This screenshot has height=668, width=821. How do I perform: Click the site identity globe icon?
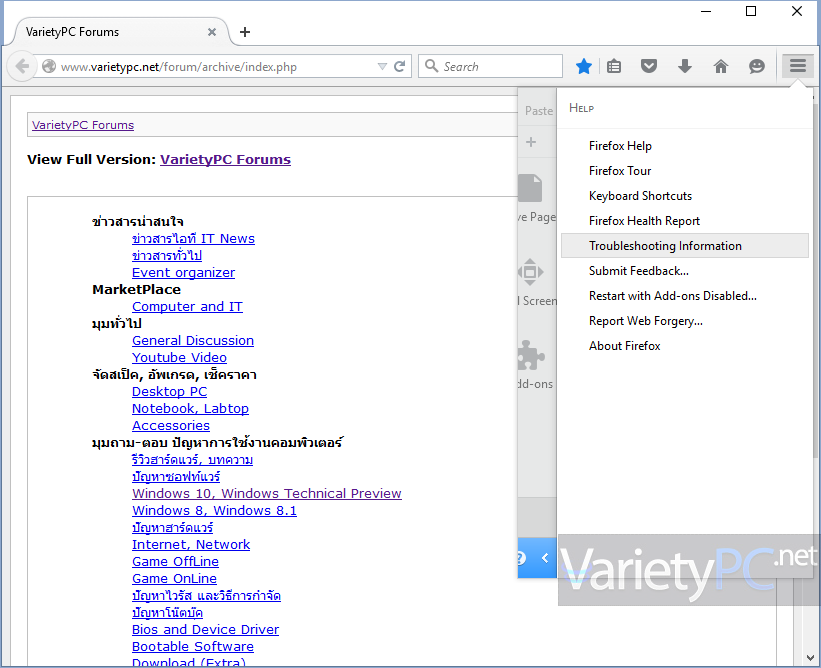(x=49, y=66)
